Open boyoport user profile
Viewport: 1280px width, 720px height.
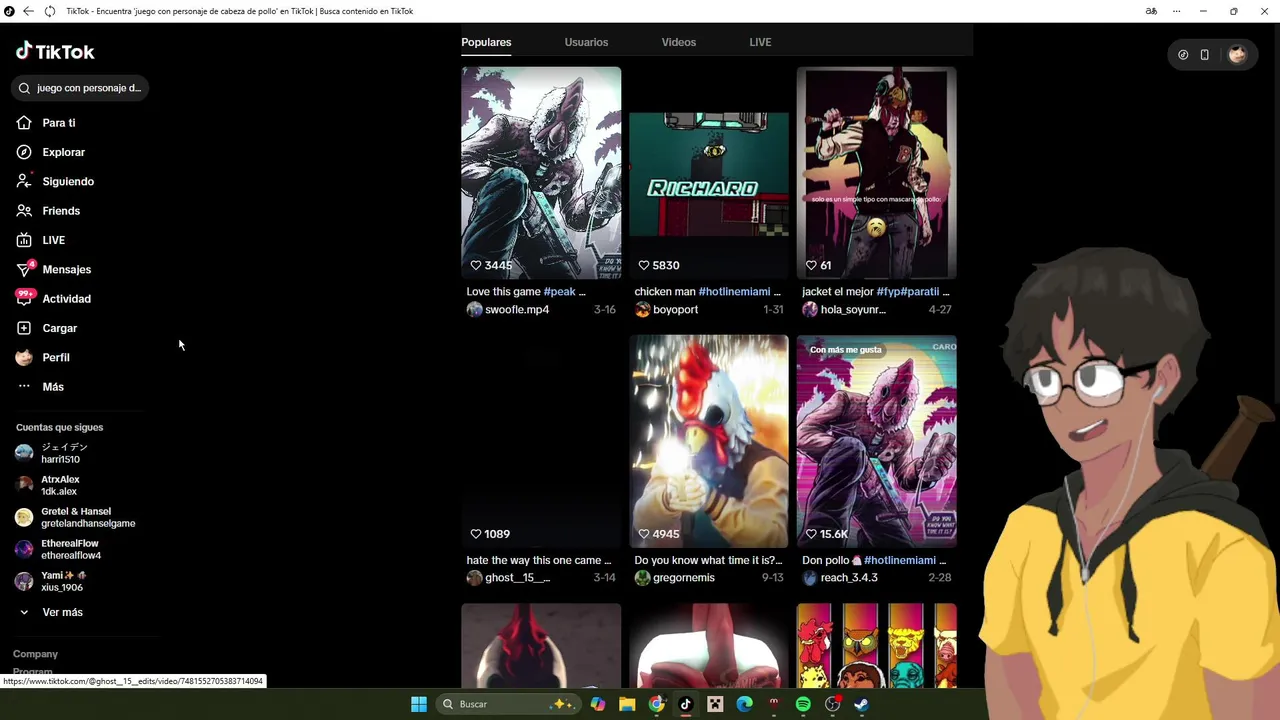click(675, 310)
